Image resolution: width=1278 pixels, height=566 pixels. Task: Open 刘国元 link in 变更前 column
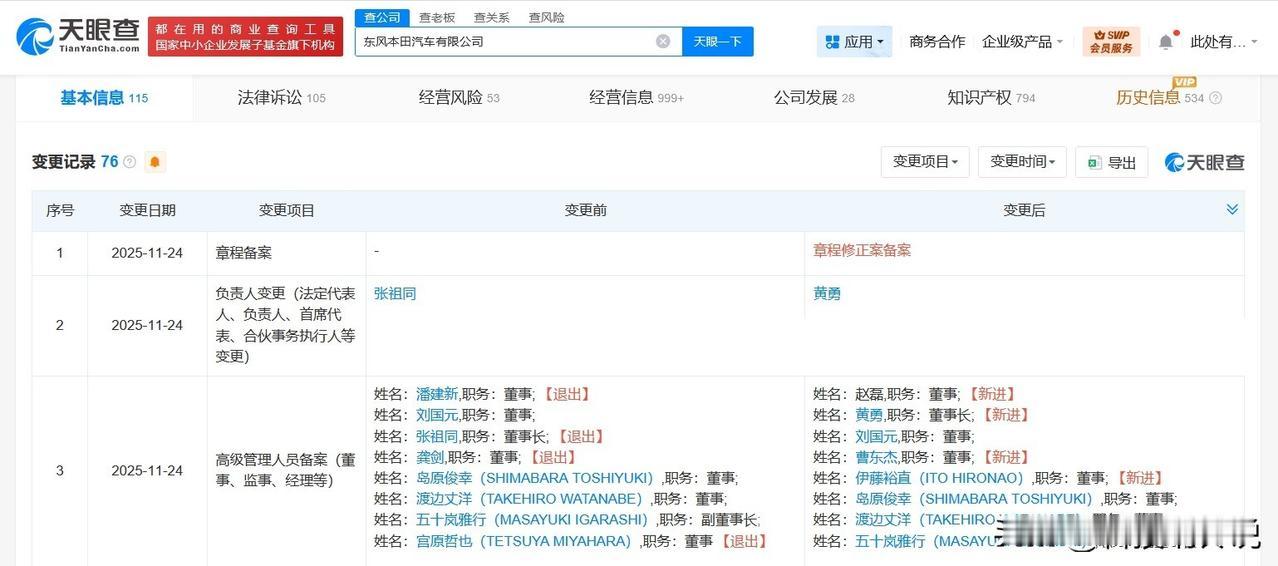(437, 415)
